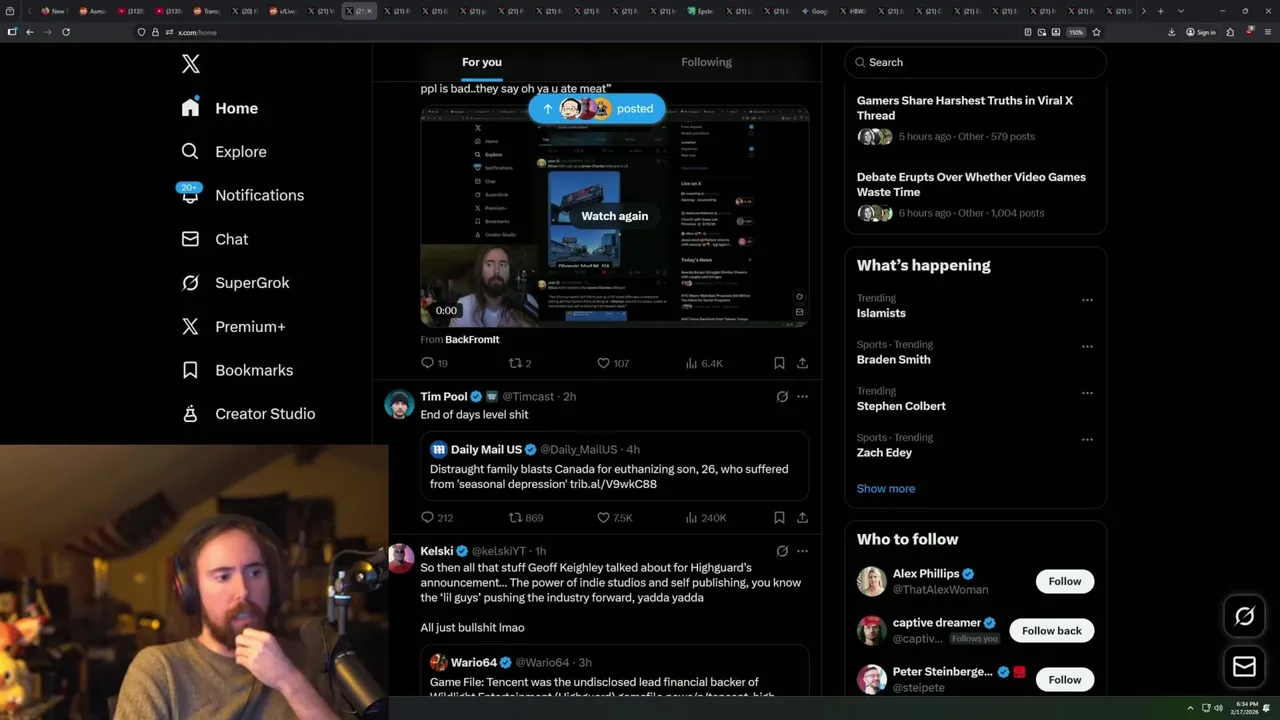The image size is (1280, 720).
Task: Open more options on Tim Pool's post
Action: tap(802, 397)
